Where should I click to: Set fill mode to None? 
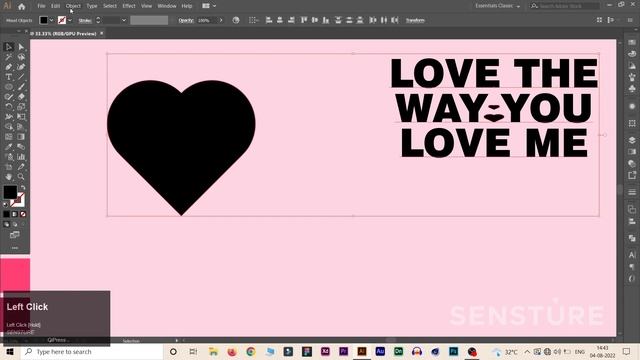[23, 214]
